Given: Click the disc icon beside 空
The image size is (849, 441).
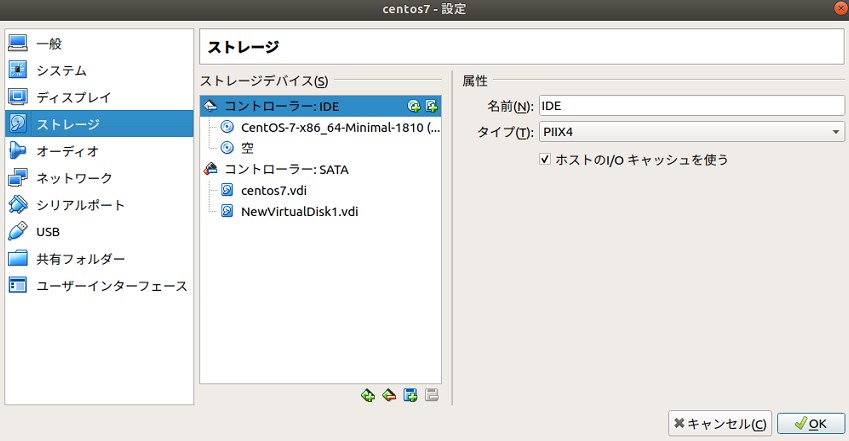Looking at the screenshot, I should tap(227, 148).
